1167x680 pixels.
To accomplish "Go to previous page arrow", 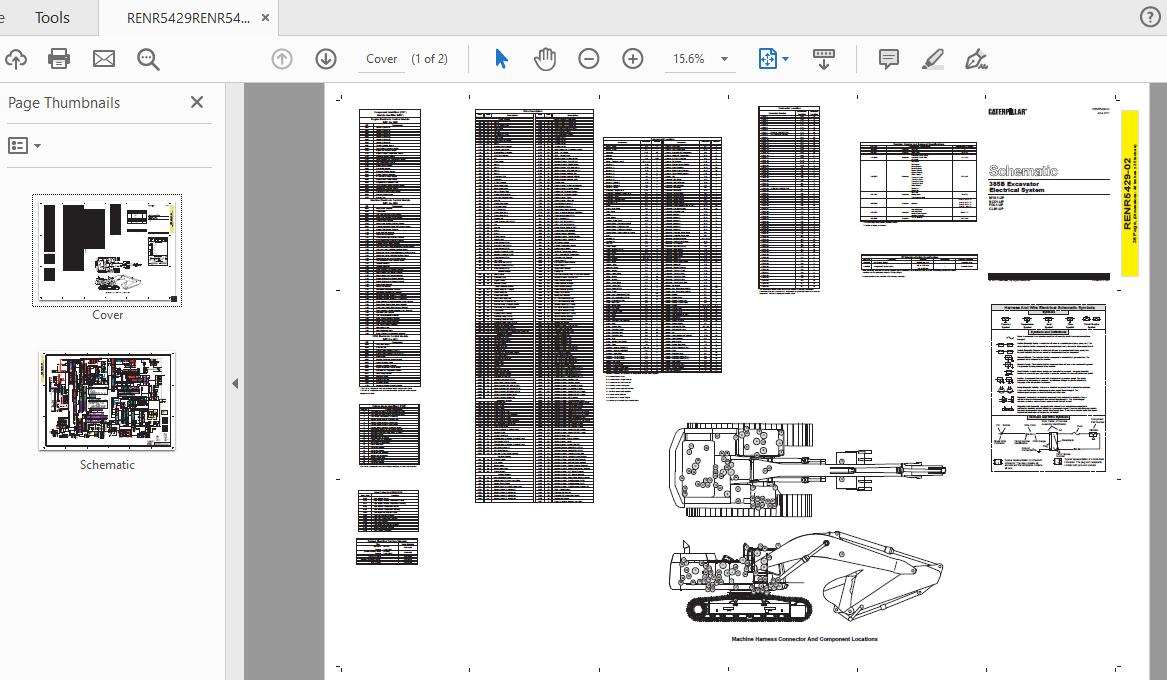I will pyautogui.click(x=281, y=59).
